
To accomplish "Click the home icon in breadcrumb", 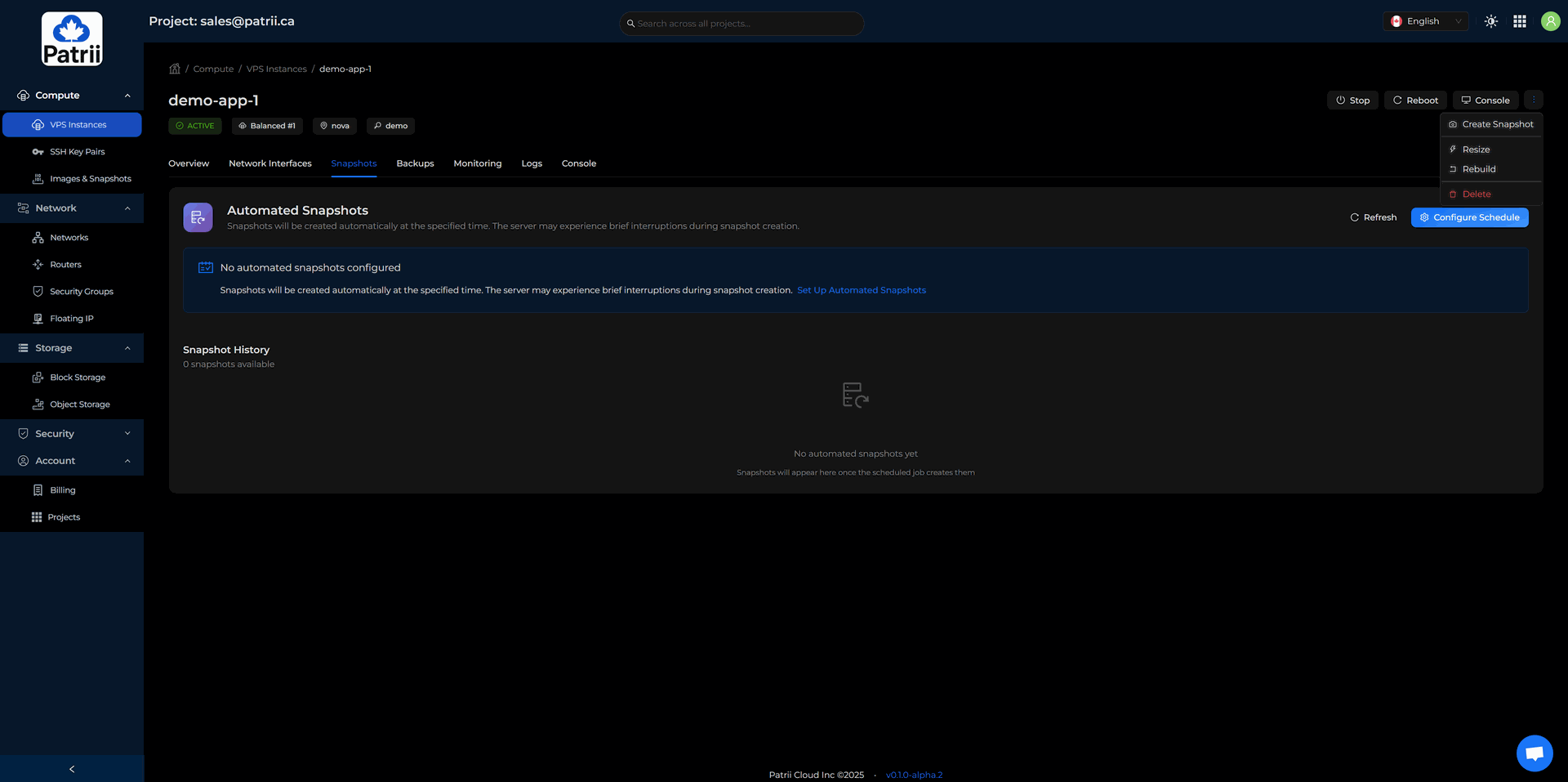I will point(175,69).
